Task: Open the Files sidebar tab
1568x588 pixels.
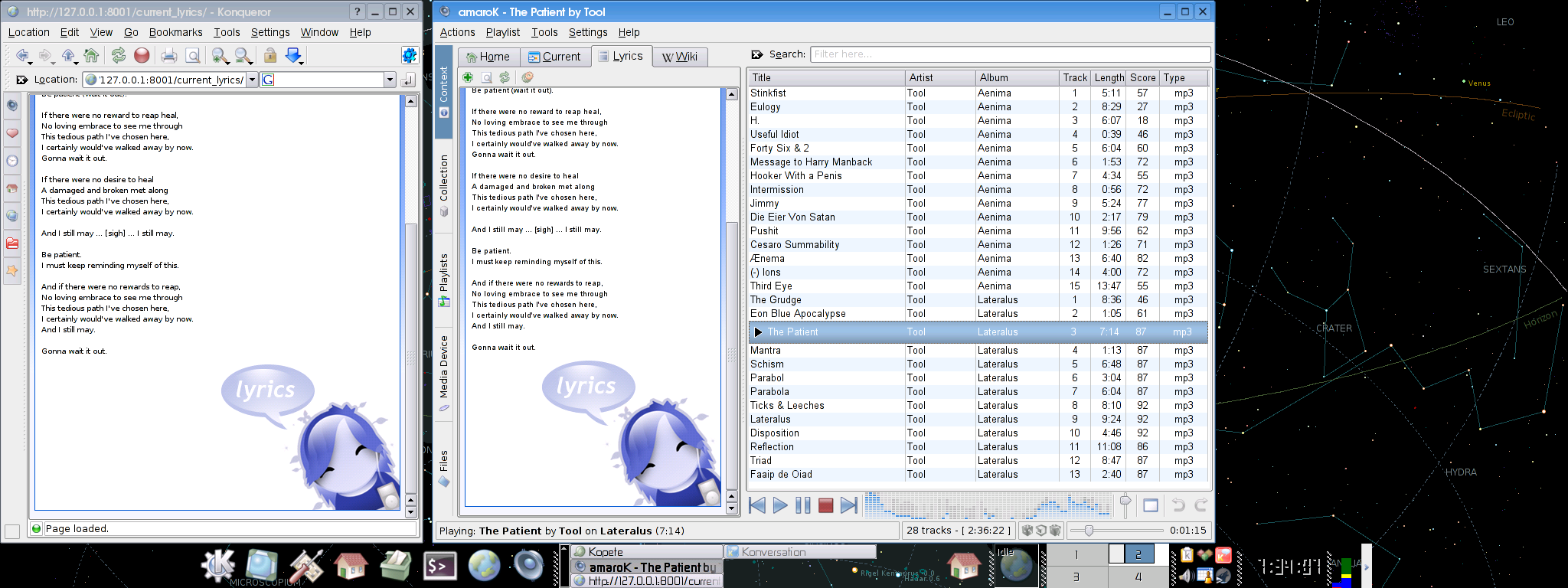Action: (x=443, y=468)
